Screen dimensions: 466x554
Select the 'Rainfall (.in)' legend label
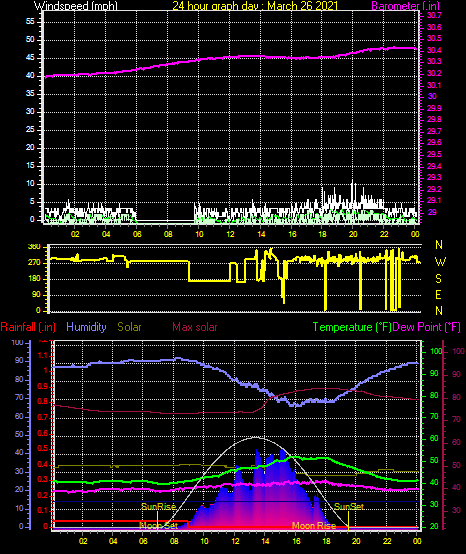point(28,327)
